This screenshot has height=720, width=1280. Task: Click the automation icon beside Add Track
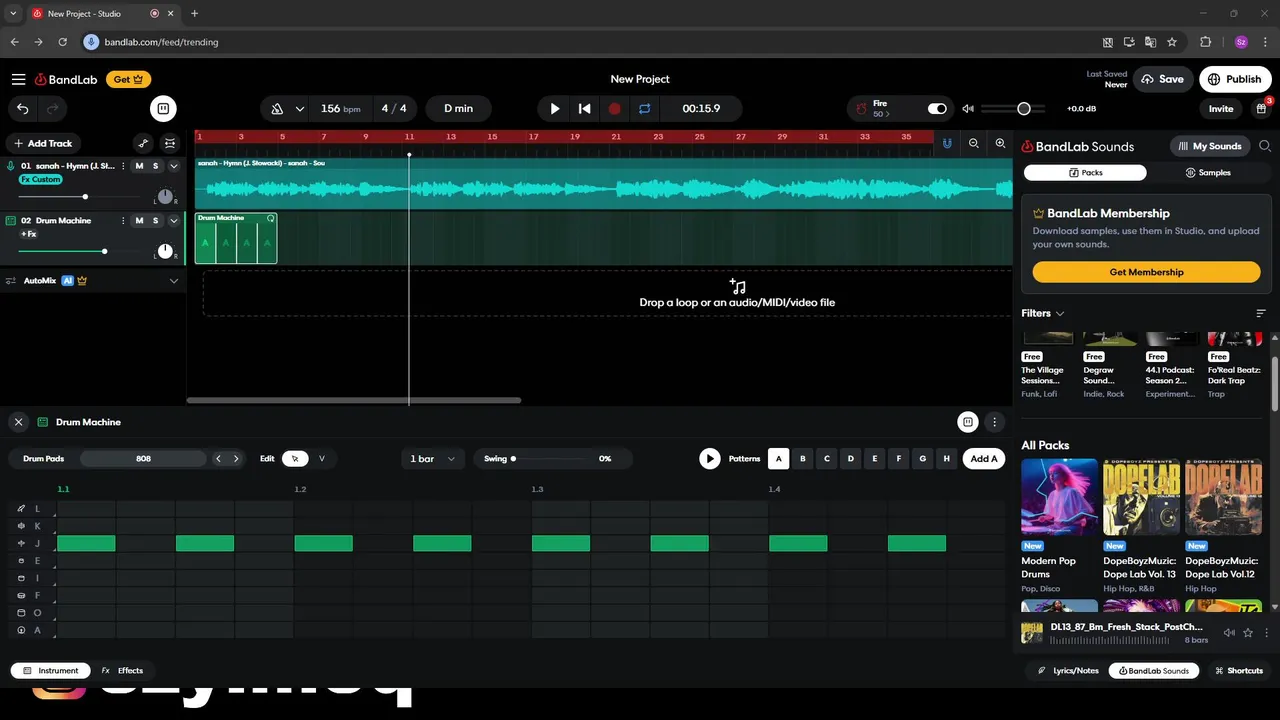[143, 143]
